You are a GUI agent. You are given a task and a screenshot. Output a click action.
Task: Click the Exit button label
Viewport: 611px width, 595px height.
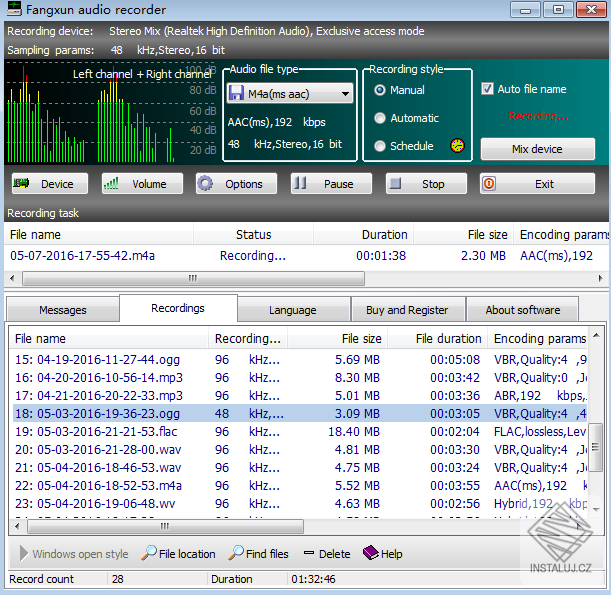[x=544, y=184]
